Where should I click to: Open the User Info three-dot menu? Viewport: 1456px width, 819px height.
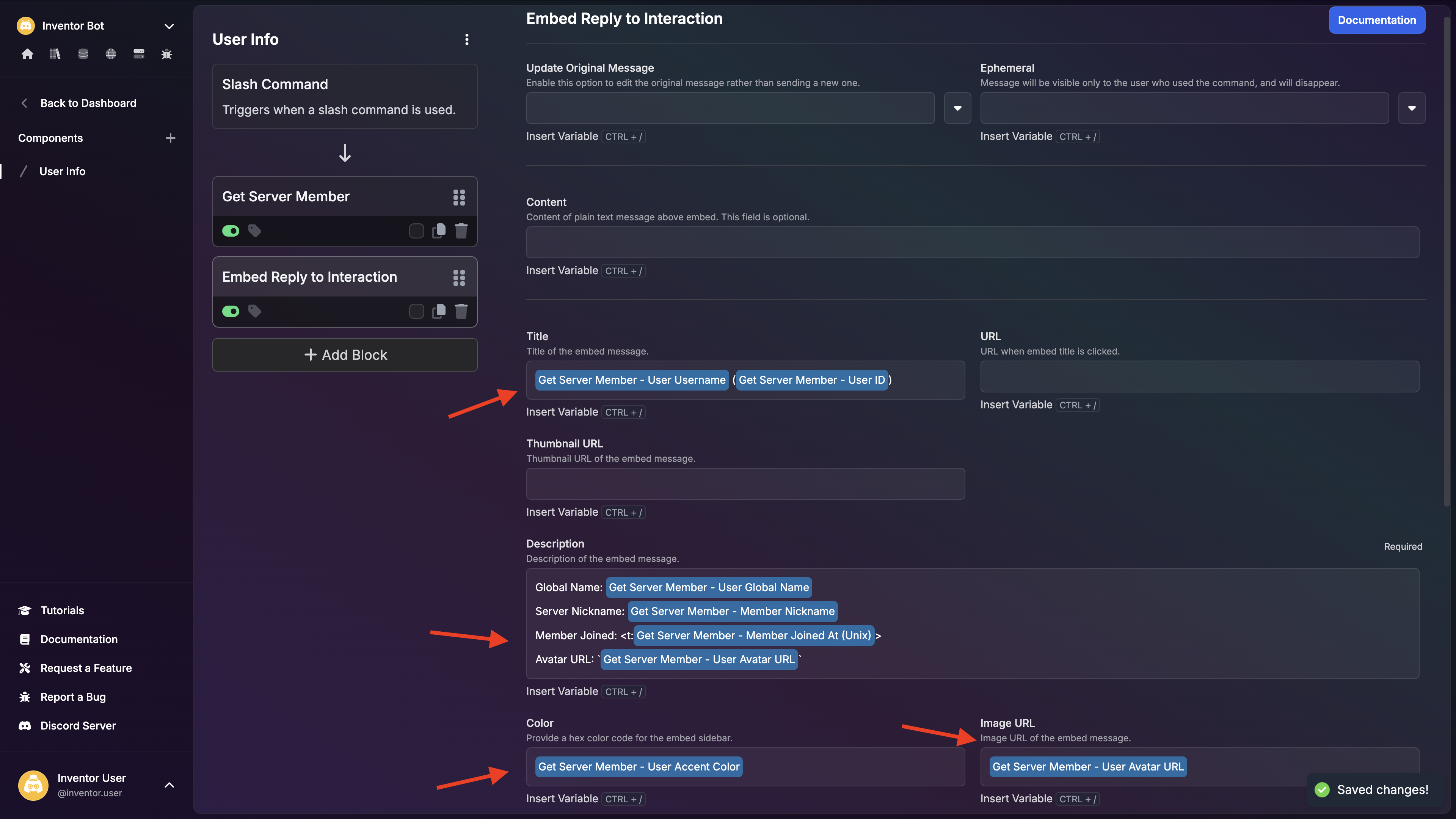click(466, 39)
